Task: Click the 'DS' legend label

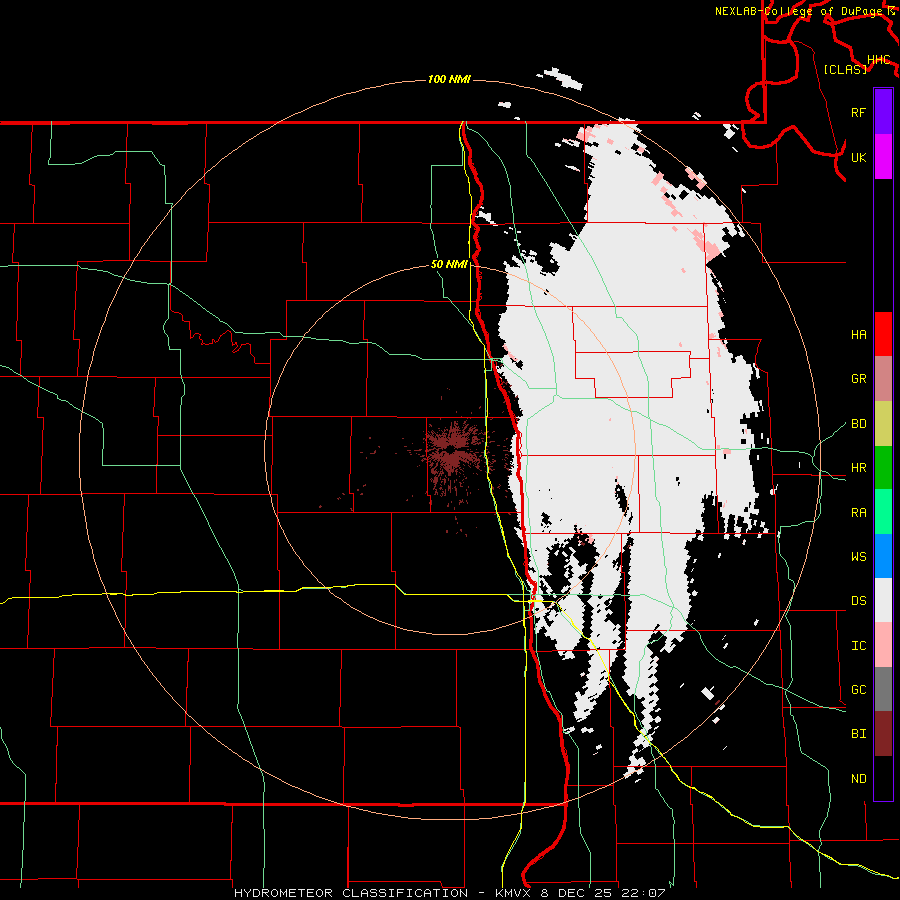Action: (858, 601)
